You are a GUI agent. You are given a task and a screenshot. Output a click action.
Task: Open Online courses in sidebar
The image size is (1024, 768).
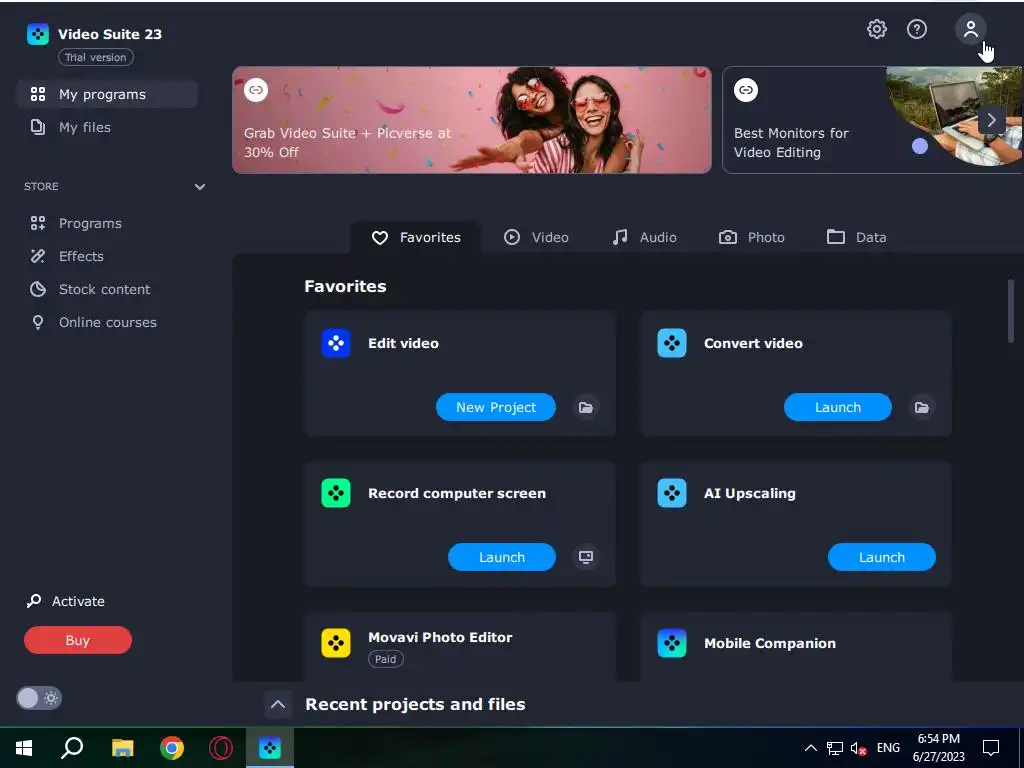106,322
